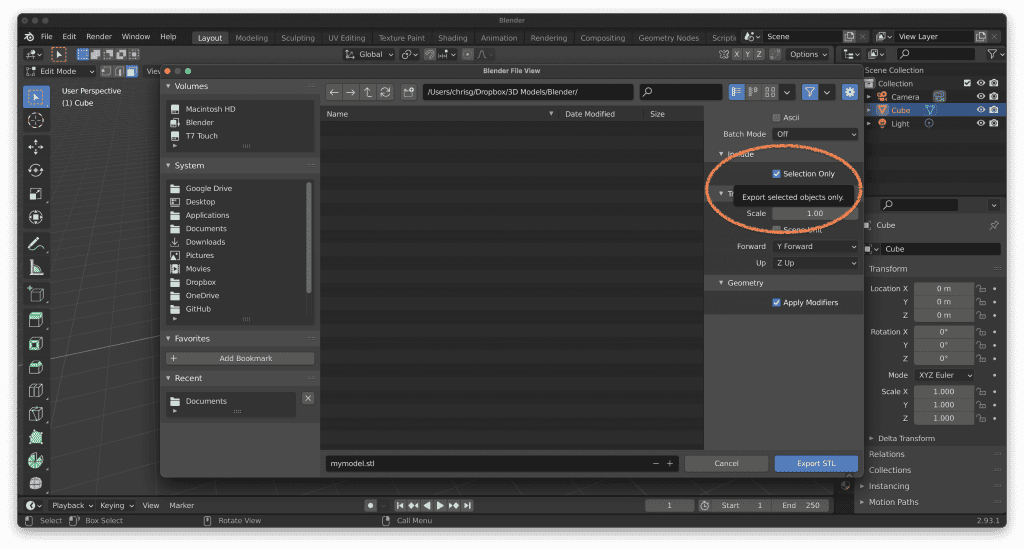Go to parent directory
The width and height of the screenshot is (1024, 549).
[368, 92]
